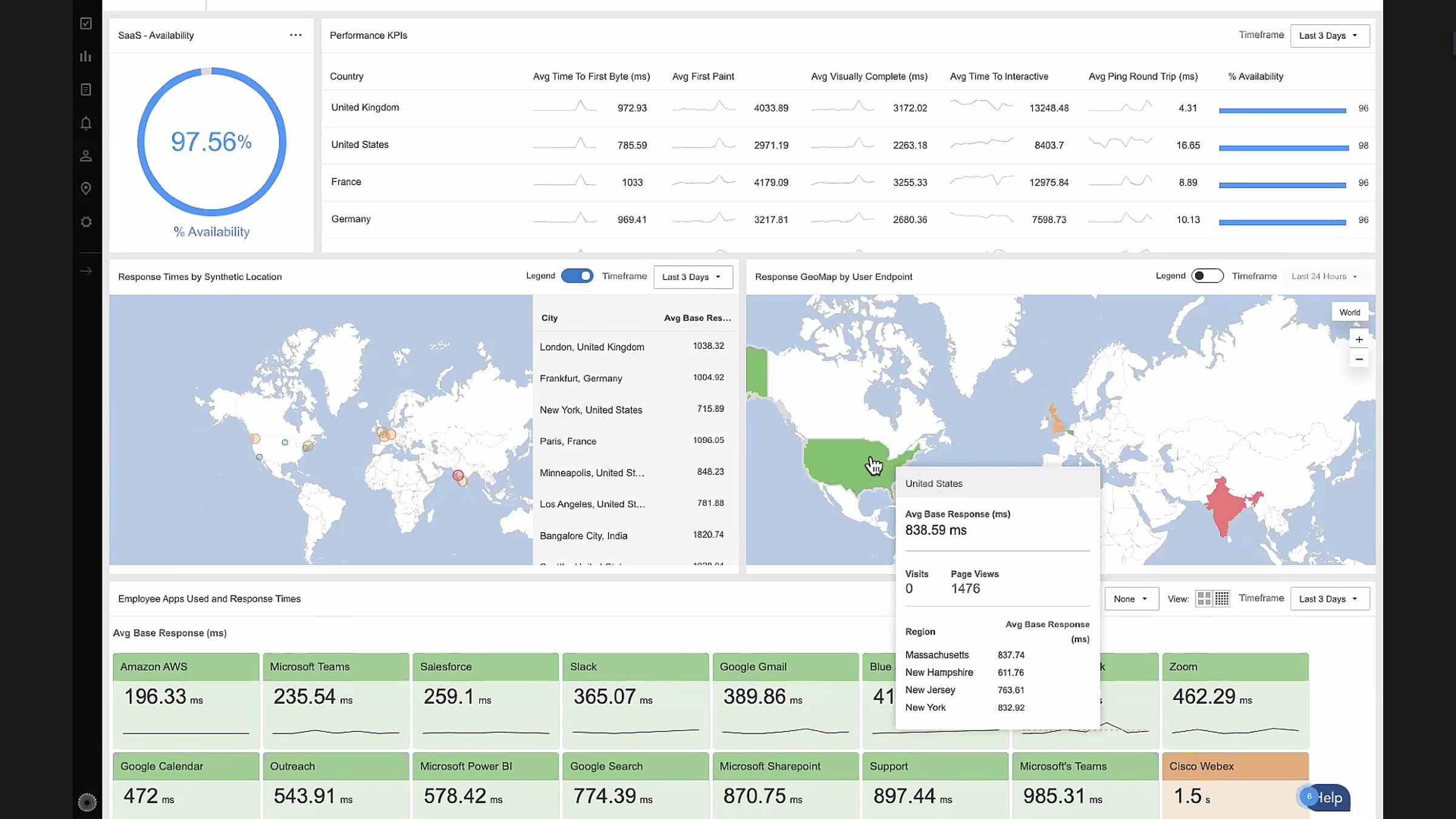Switch to large tile view
Screen dimensions: 1456x819
point(1204,599)
